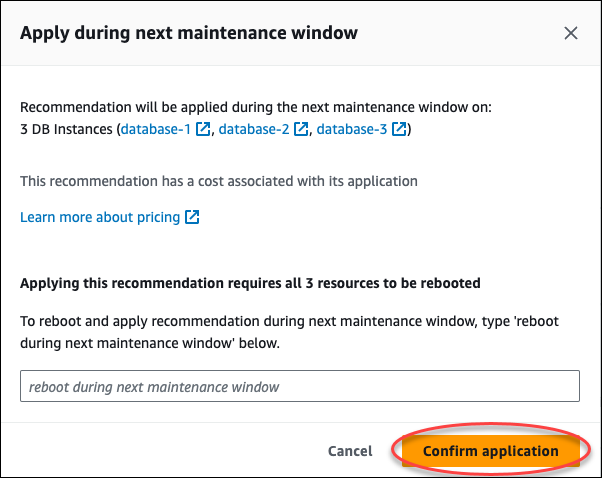Click the '3 DB Instances' text
Viewport: 602px width, 478px height.
pyautogui.click(x=66, y=129)
